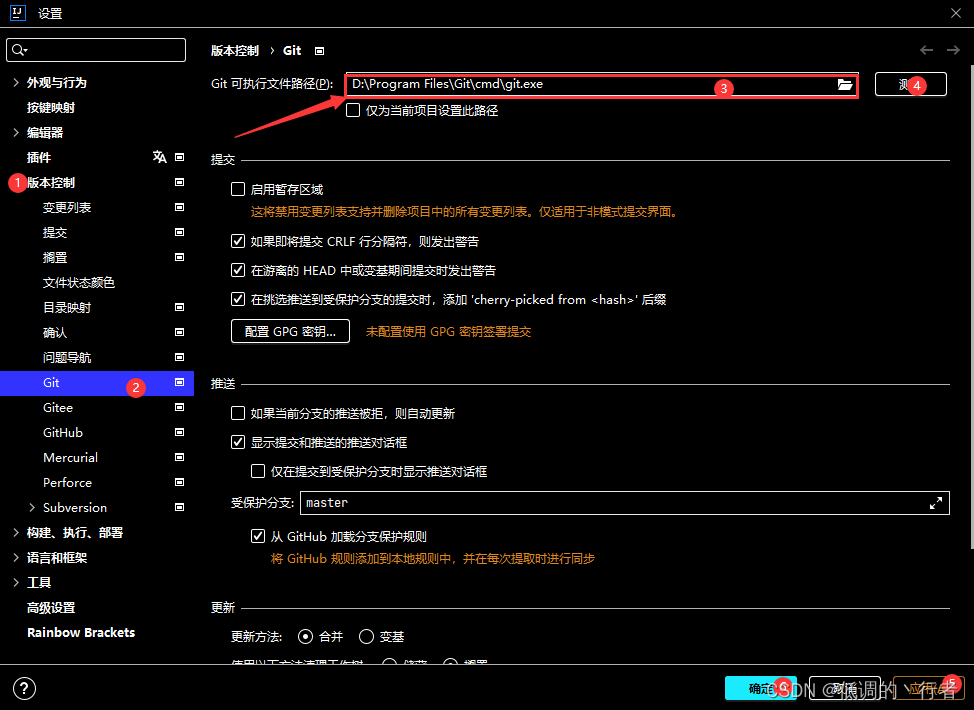Screen dimensions: 974x710
Task: Click the search magnifier icon in settings search
Action: [19, 50]
